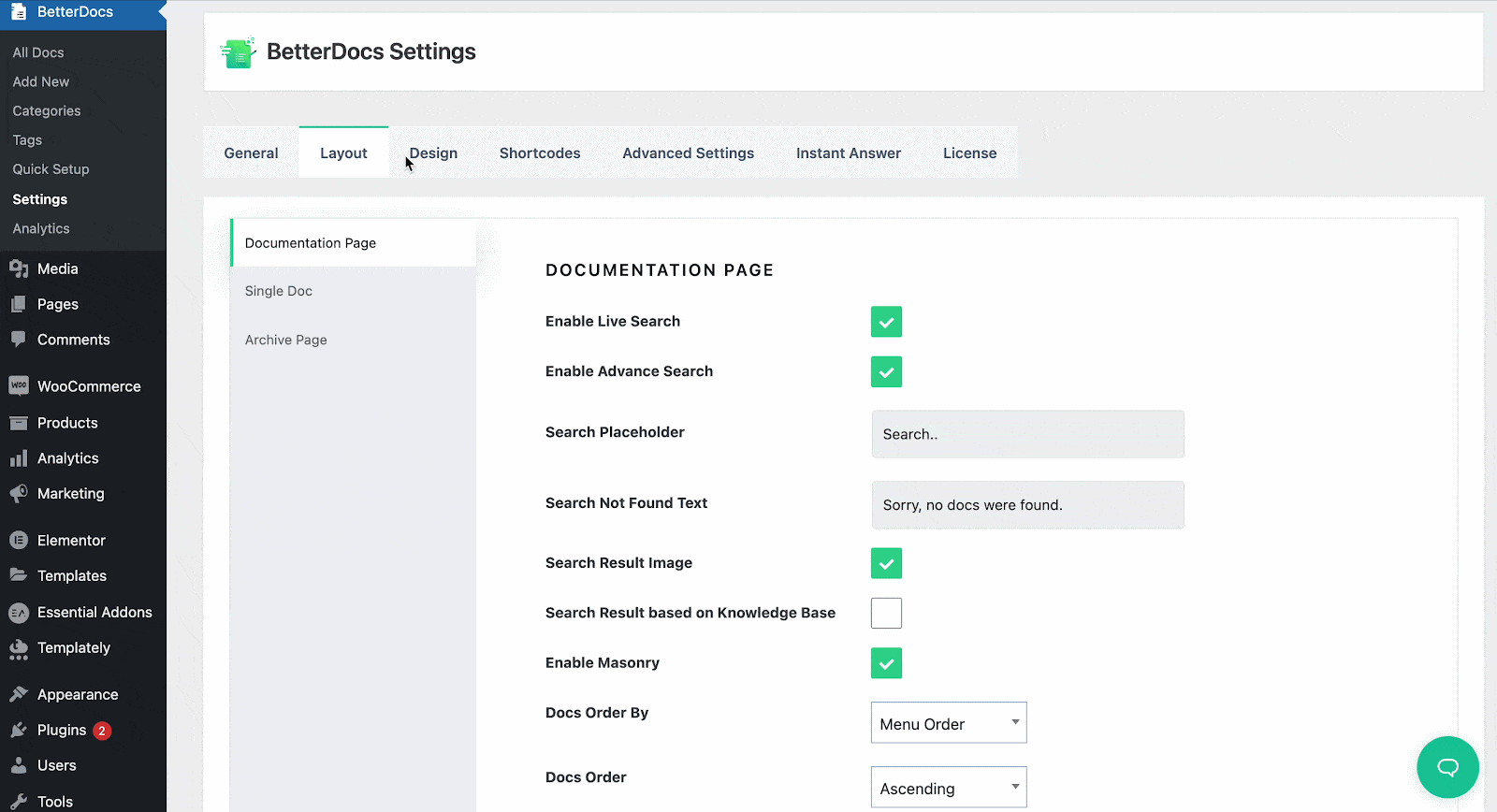Click the Products box icon

pos(19,423)
